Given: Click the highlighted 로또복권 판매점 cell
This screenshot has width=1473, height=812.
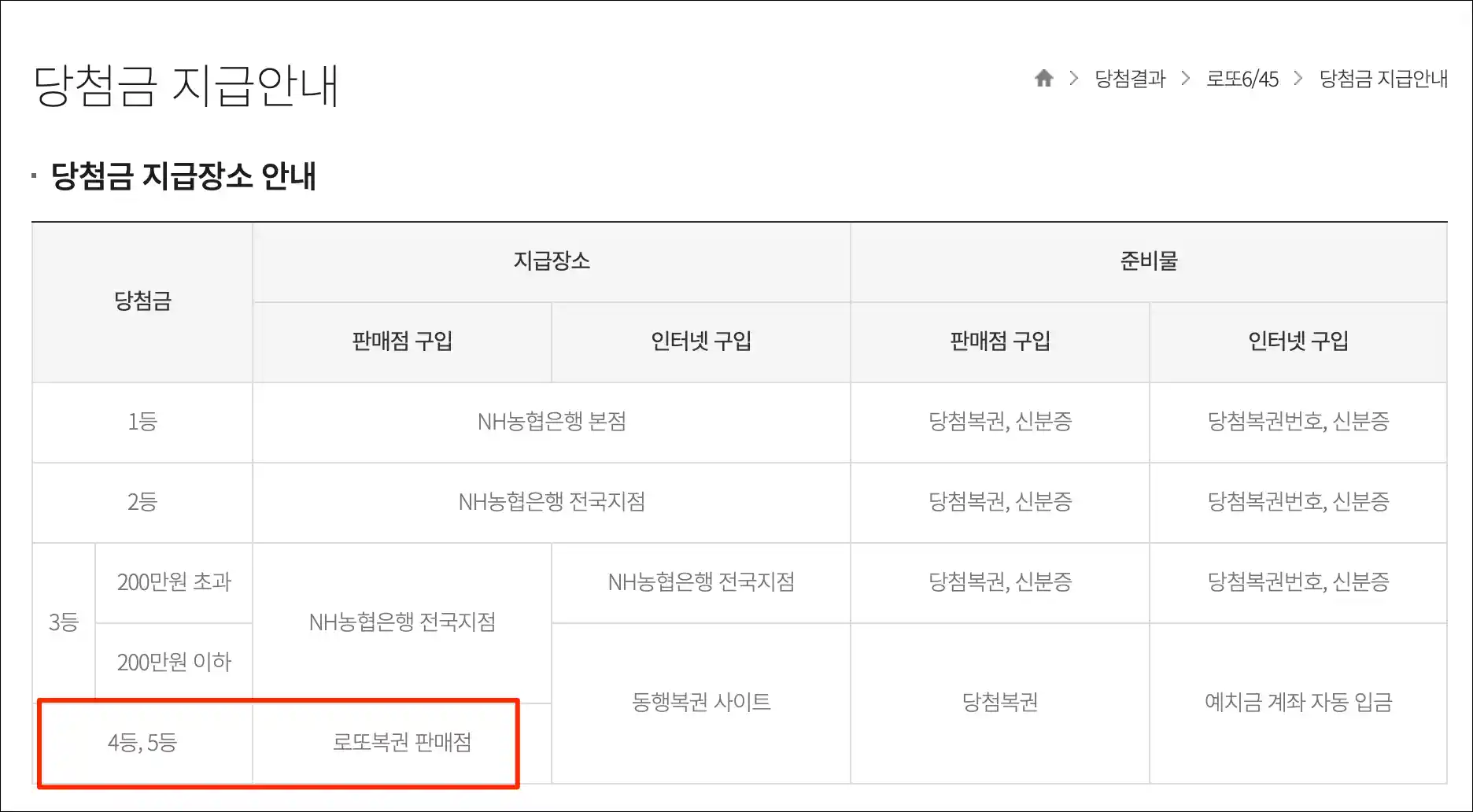Looking at the screenshot, I should 402,743.
